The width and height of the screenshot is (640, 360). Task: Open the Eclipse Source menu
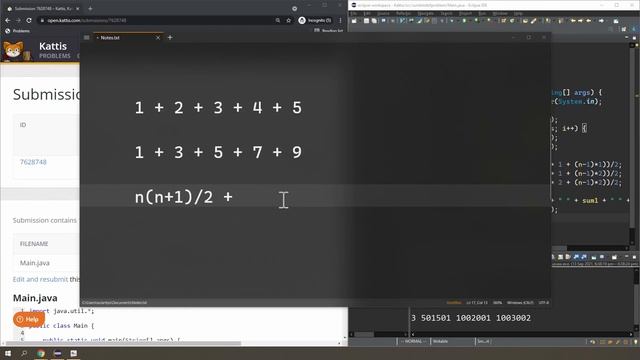(x=383, y=13)
